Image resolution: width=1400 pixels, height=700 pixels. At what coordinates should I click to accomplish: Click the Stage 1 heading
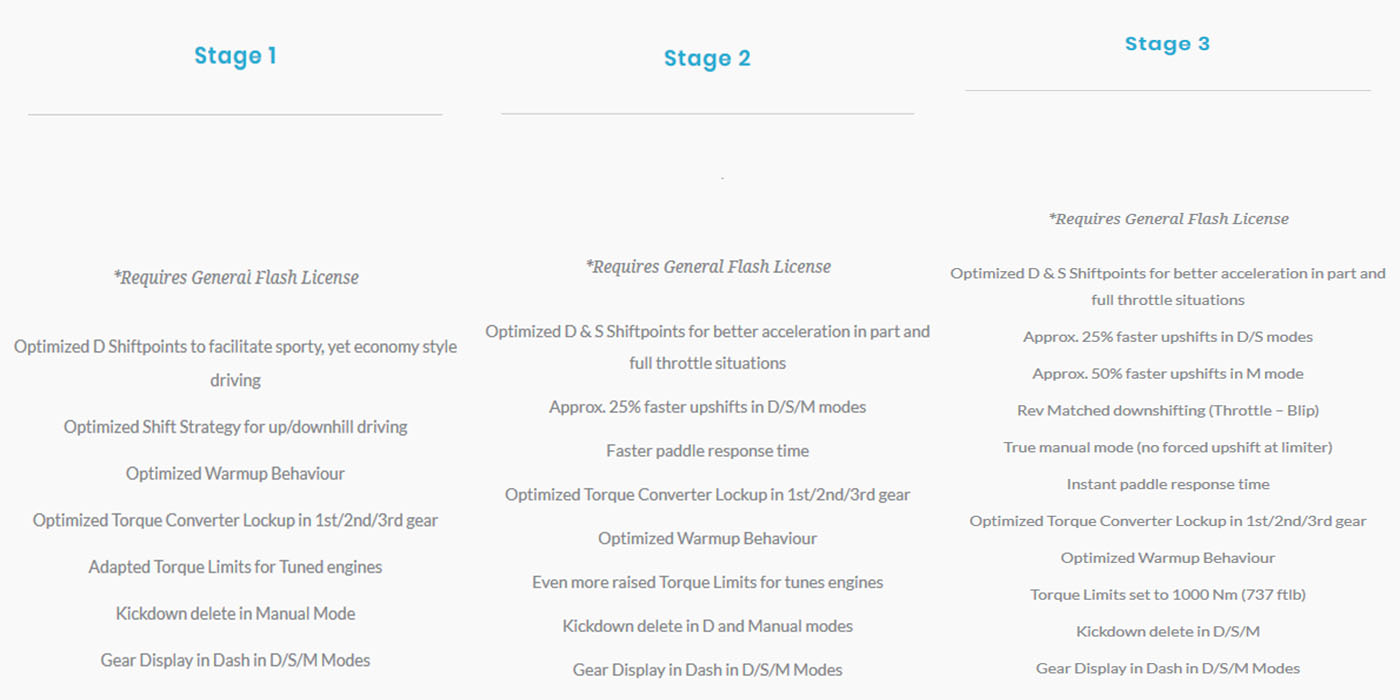235,56
